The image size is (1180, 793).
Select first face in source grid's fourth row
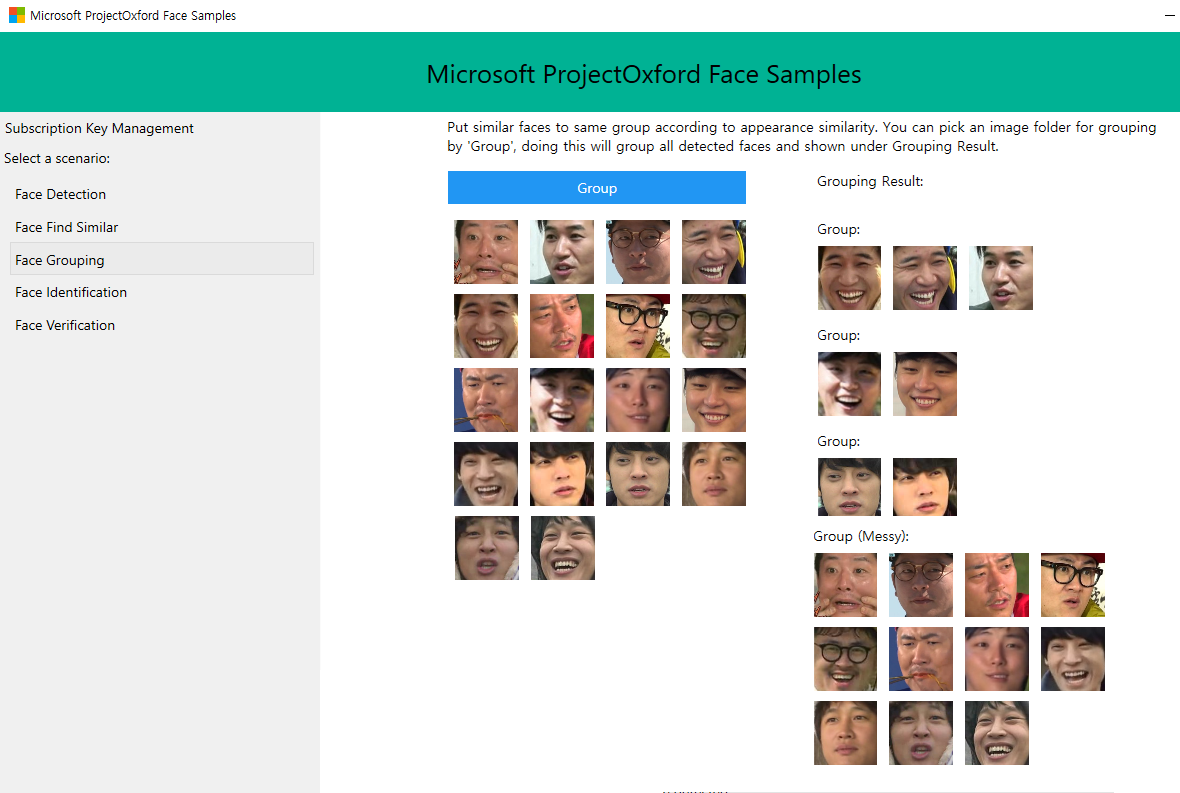tap(486, 474)
